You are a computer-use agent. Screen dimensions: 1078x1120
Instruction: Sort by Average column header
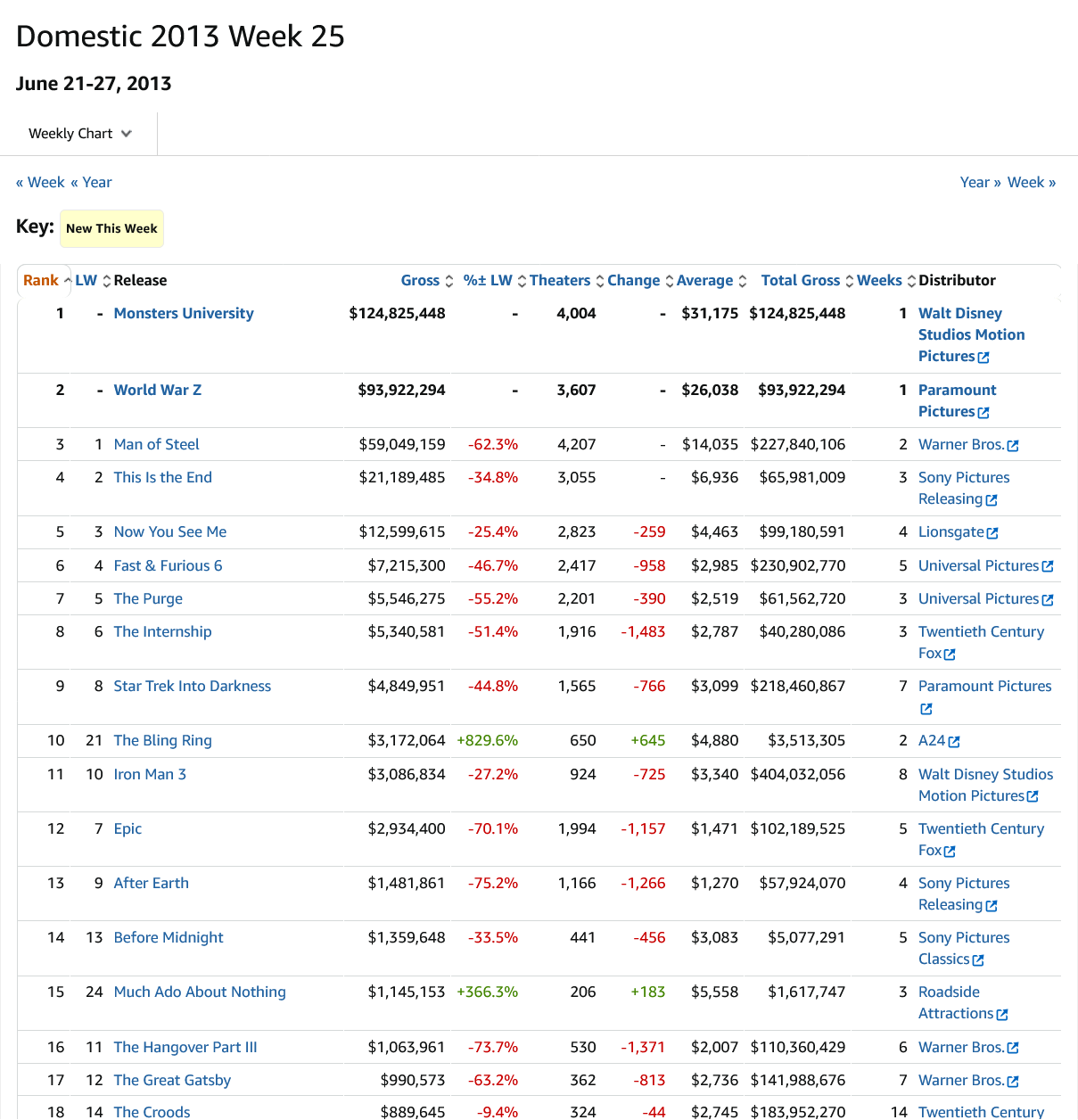point(712,280)
